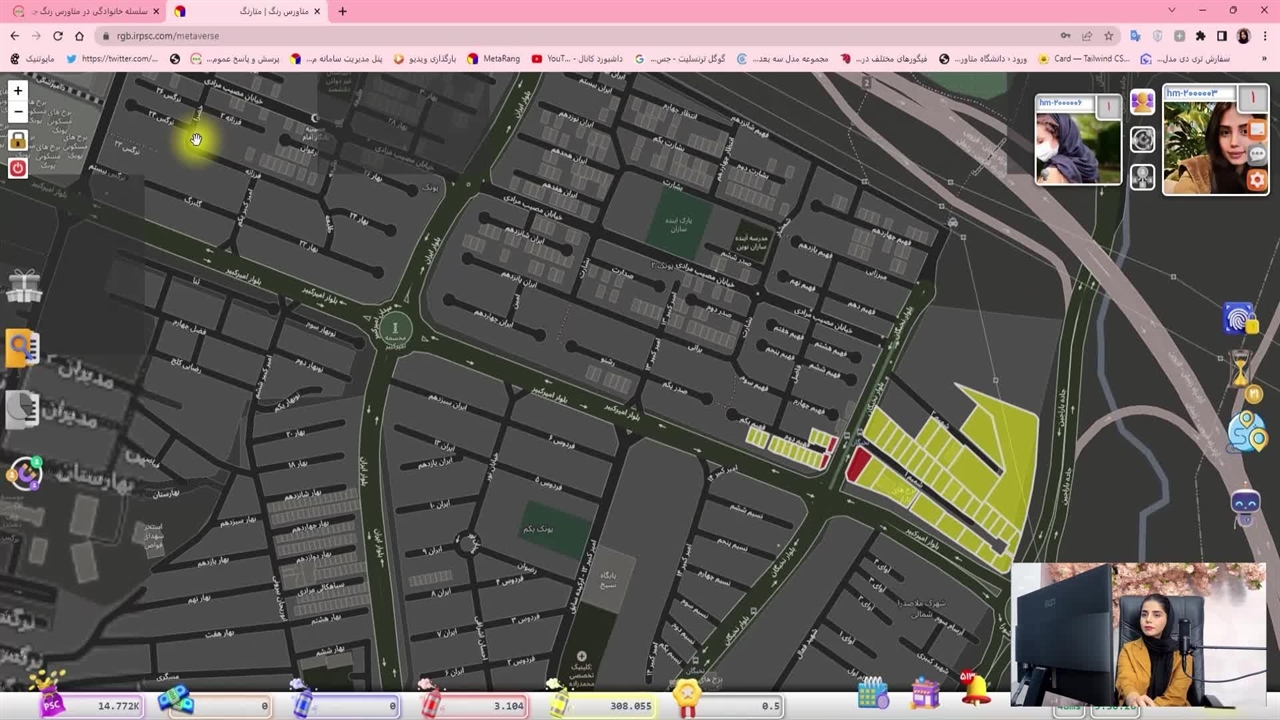Open the robot assistant icon
The width and height of the screenshot is (1280, 720).
coord(1245,503)
